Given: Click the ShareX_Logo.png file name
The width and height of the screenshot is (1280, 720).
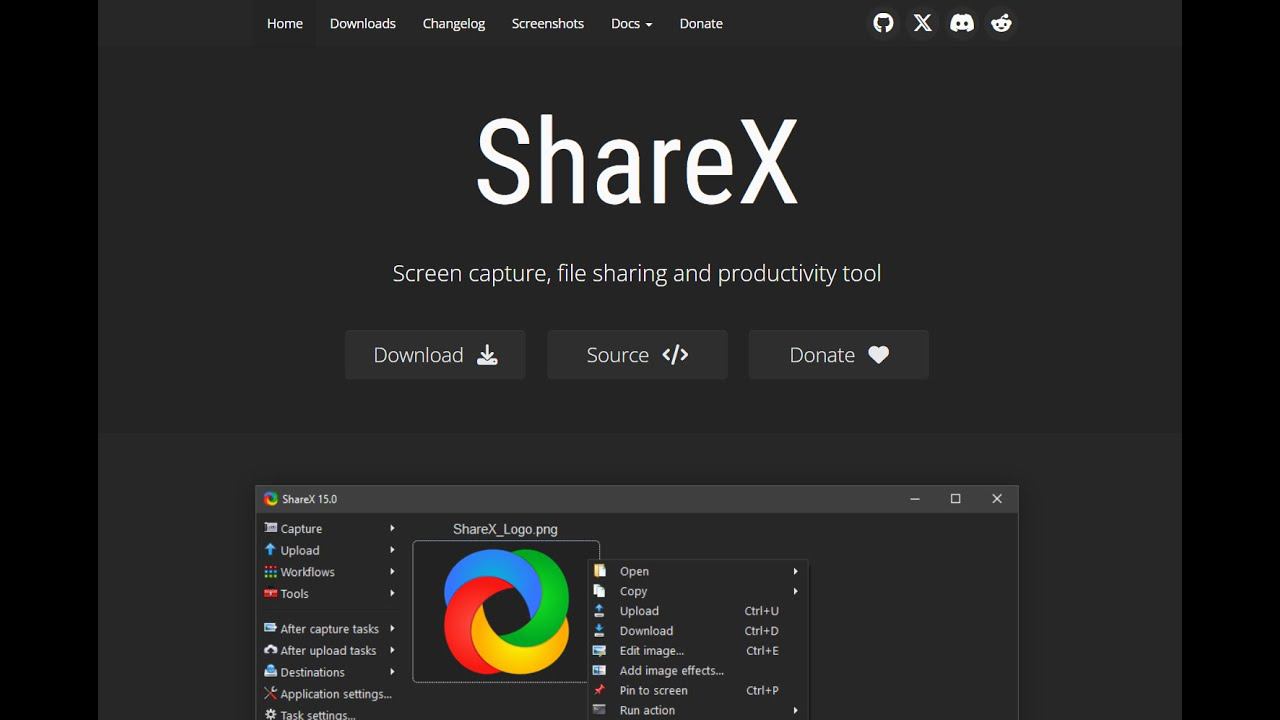Looking at the screenshot, I should [505, 529].
